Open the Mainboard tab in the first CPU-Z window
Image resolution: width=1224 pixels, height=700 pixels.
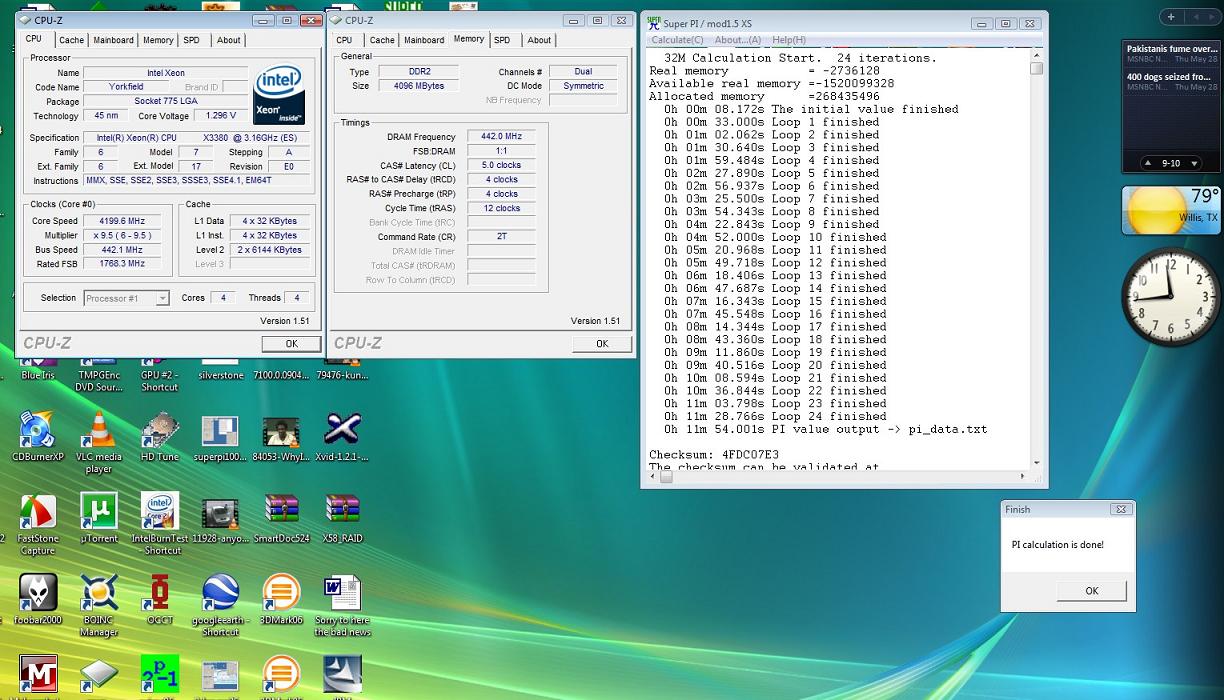click(113, 40)
